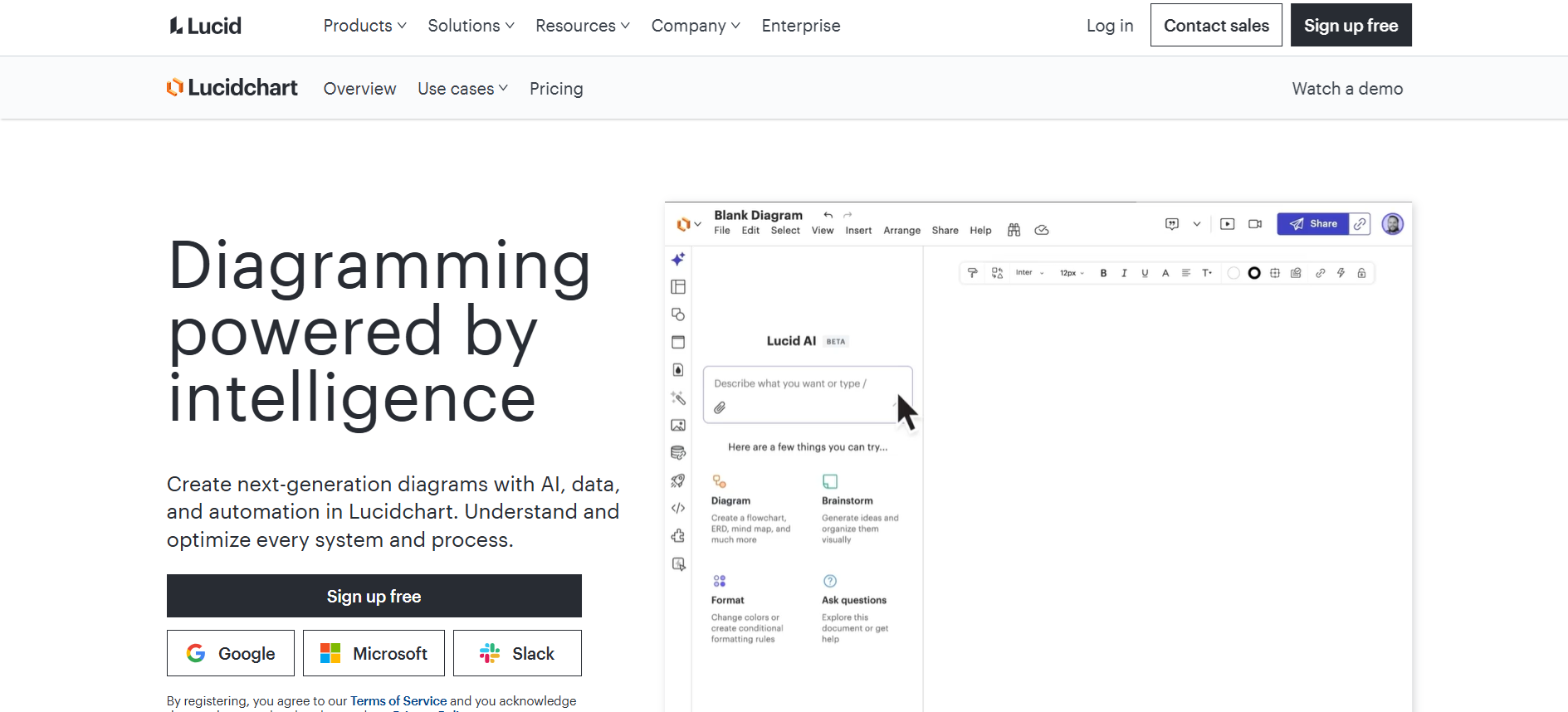1568x712 pixels.
Task: Click the Lucid AI prompt text field
Action: [808, 395]
